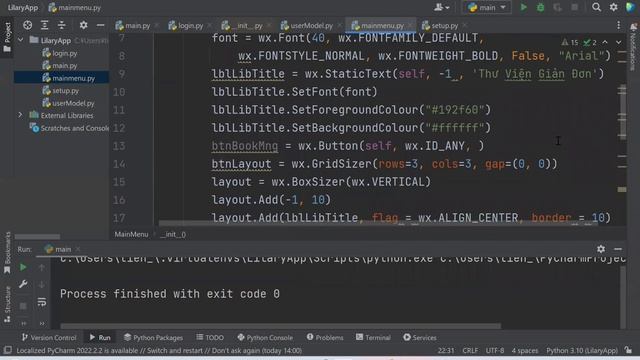Viewport: 640px width, 360px height.
Task: Open setup.py in project tree
Action: (x=60, y=91)
